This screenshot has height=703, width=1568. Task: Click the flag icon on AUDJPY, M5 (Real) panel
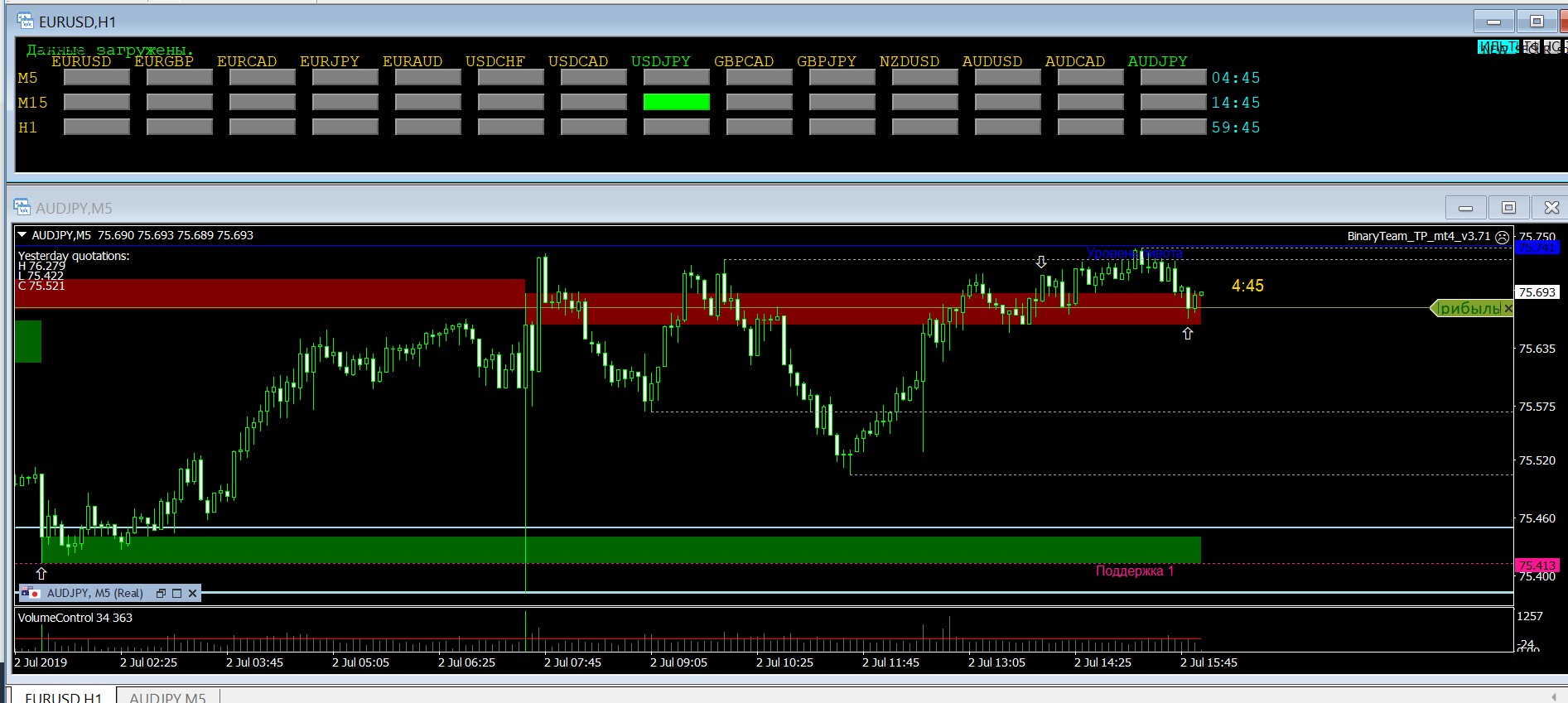pos(31,593)
